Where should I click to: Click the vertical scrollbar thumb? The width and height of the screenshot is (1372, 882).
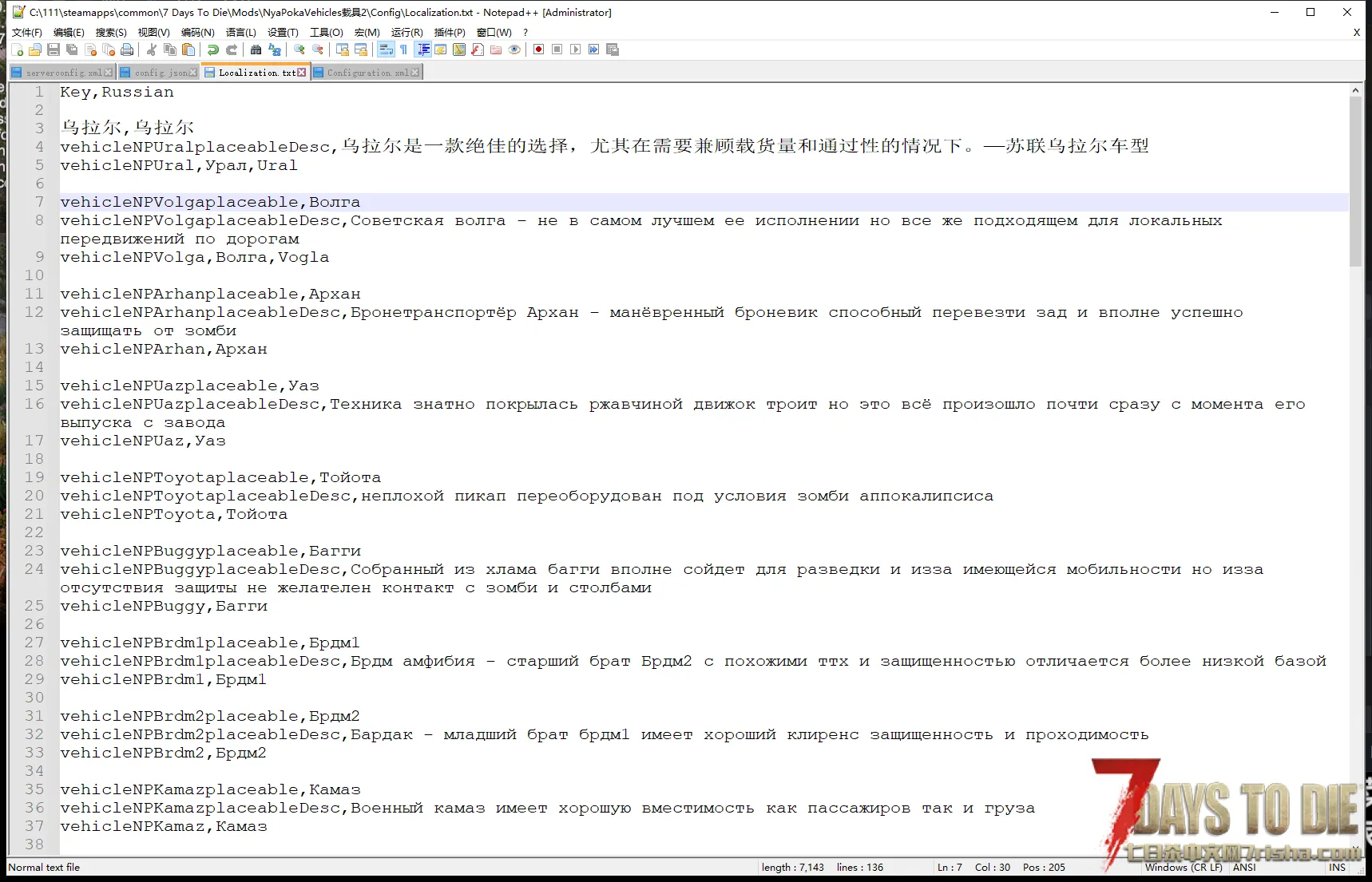(1355, 182)
